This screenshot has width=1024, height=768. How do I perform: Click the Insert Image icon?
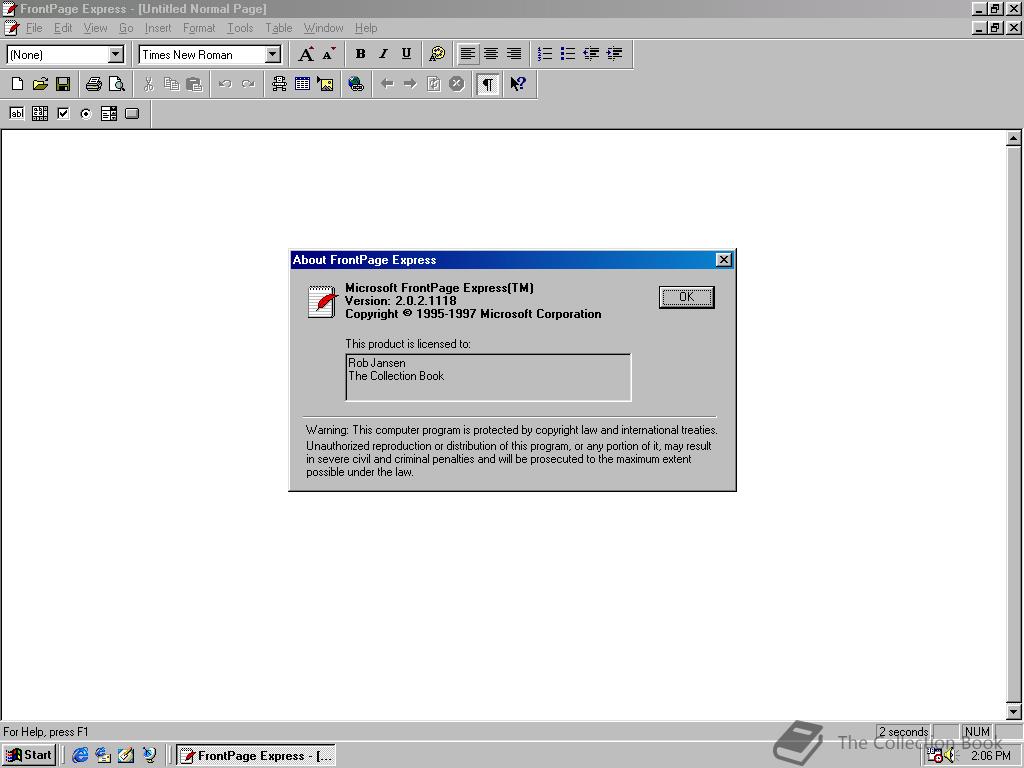click(325, 84)
